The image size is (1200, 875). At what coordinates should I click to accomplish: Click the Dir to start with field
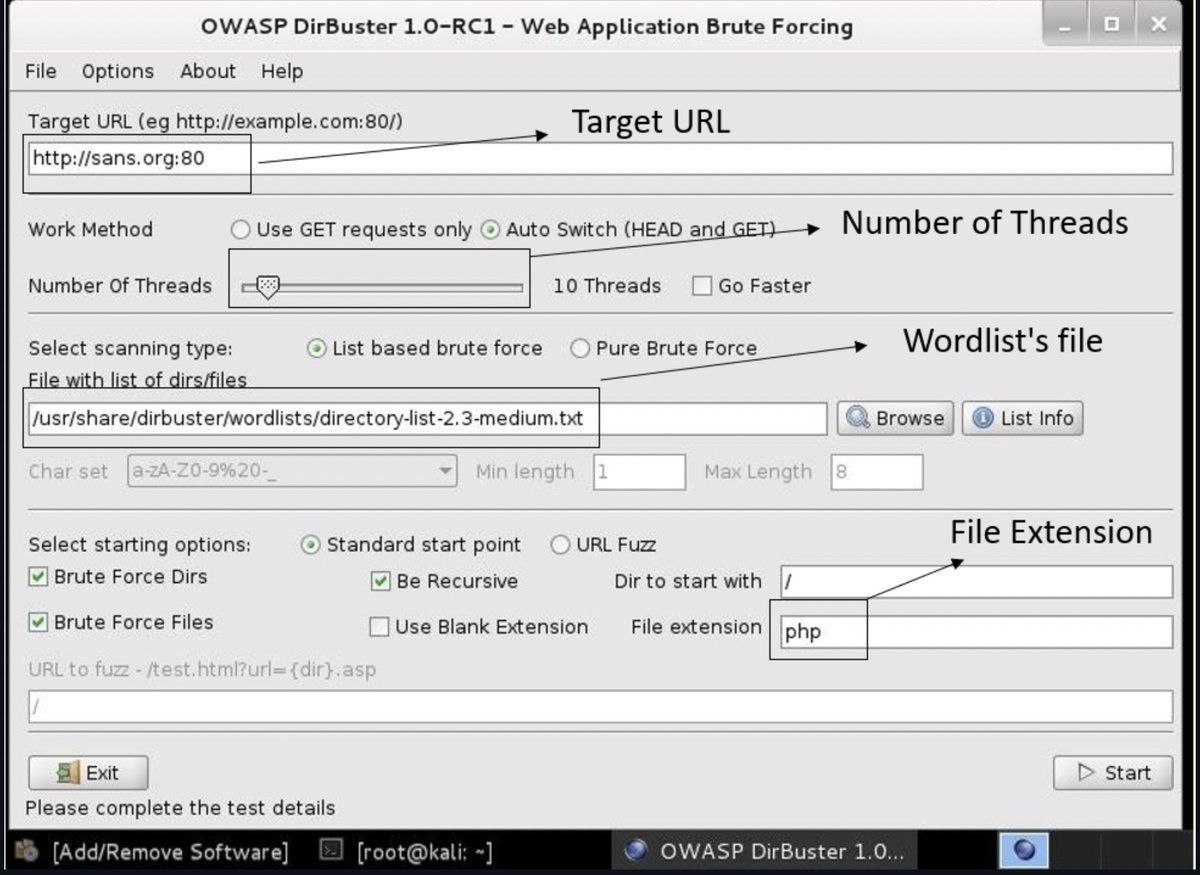point(975,581)
